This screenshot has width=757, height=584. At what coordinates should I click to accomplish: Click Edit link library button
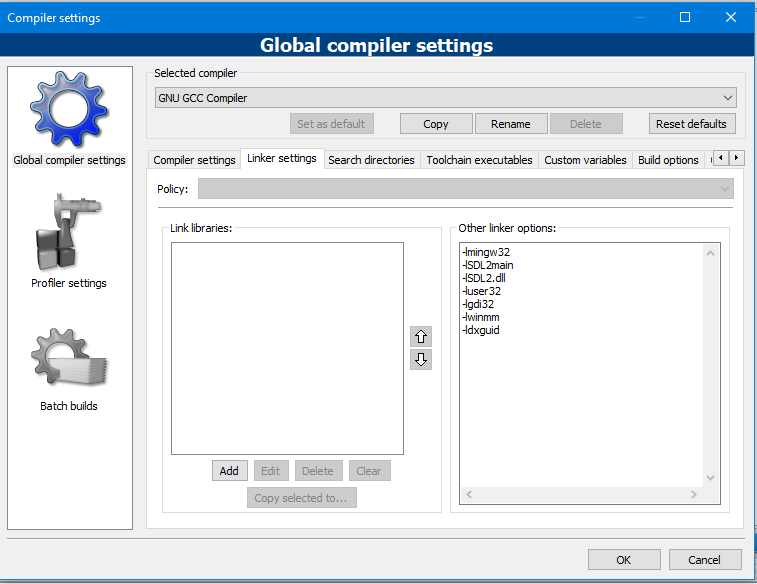coord(271,471)
